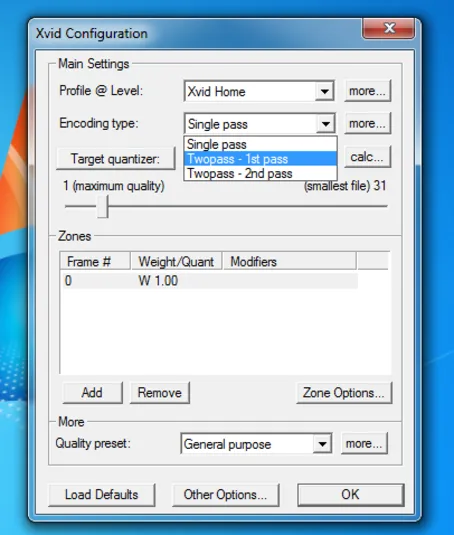Open Zone Options dialog
Image resolution: width=454 pixels, height=535 pixels.
click(344, 393)
